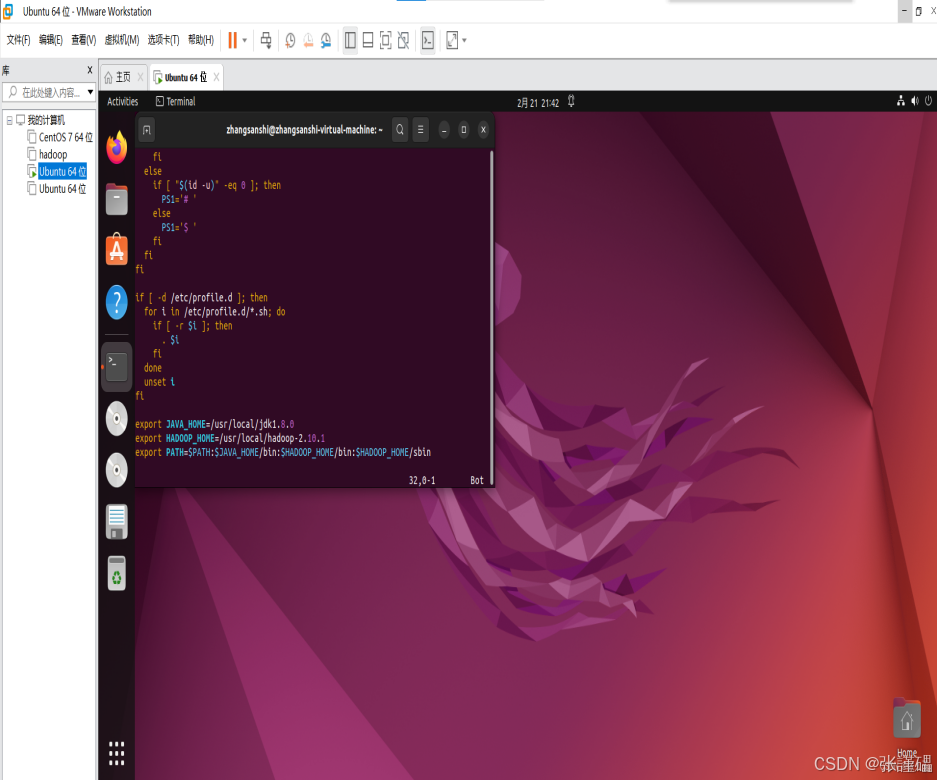The width and height of the screenshot is (937, 780).
Task: Open the snapshot manager icon
Action: coord(326,40)
